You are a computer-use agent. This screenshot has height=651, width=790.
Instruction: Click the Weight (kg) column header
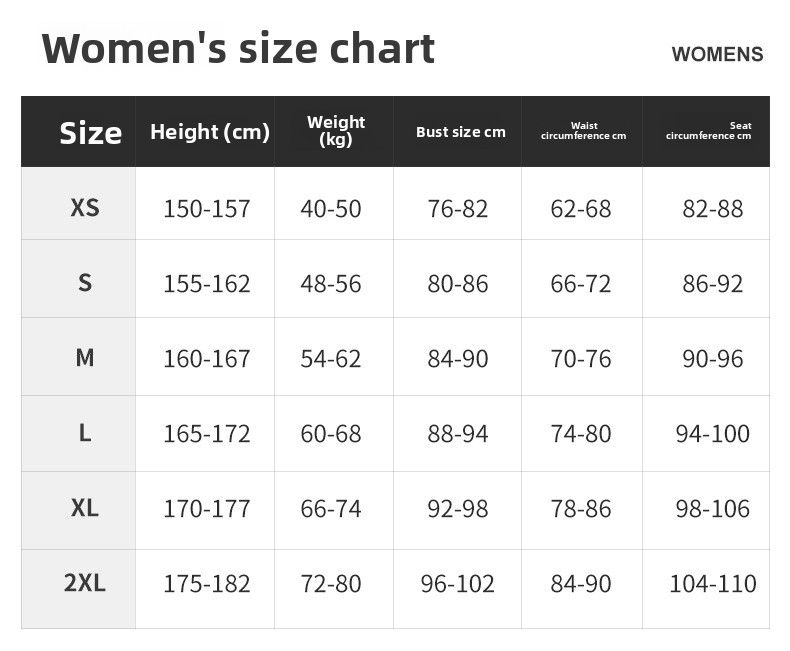pyautogui.click(x=335, y=131)
